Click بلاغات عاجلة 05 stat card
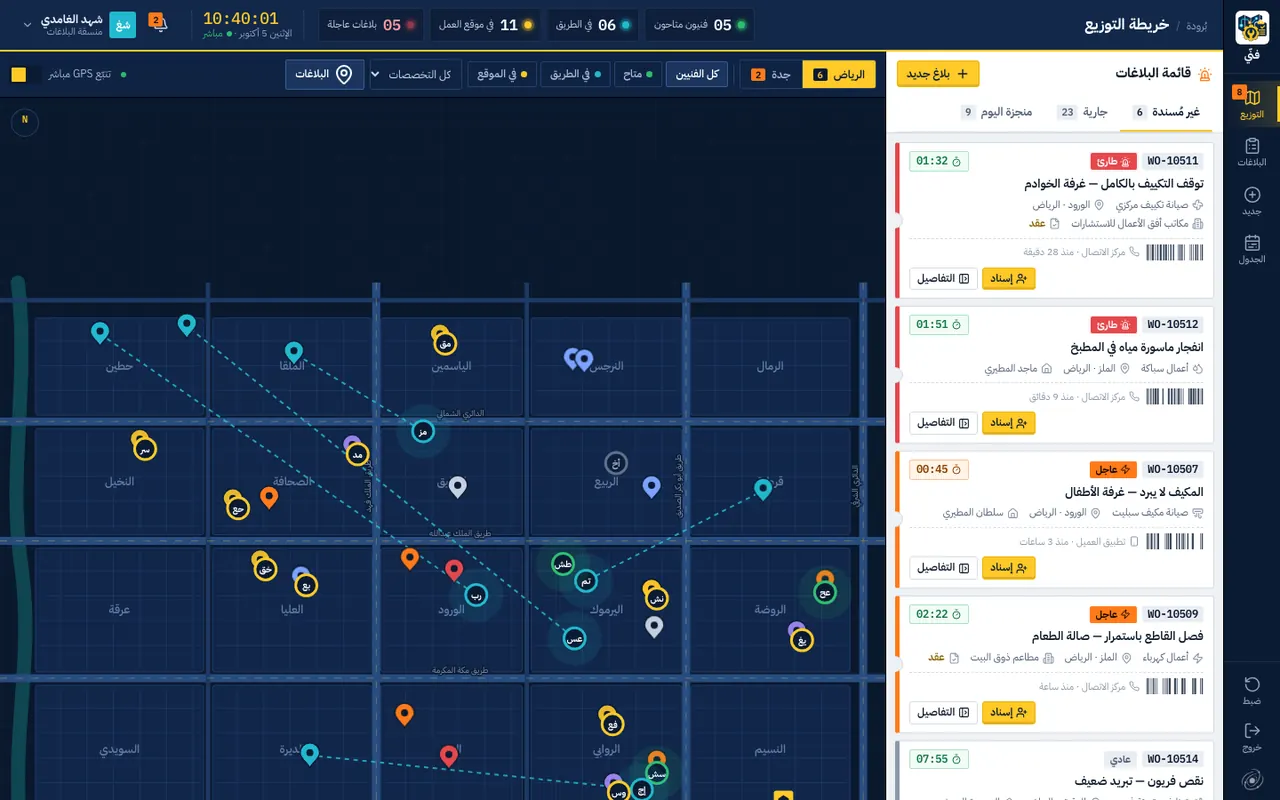This screenshot has width=1280, height=800. (x=371, y=25)
